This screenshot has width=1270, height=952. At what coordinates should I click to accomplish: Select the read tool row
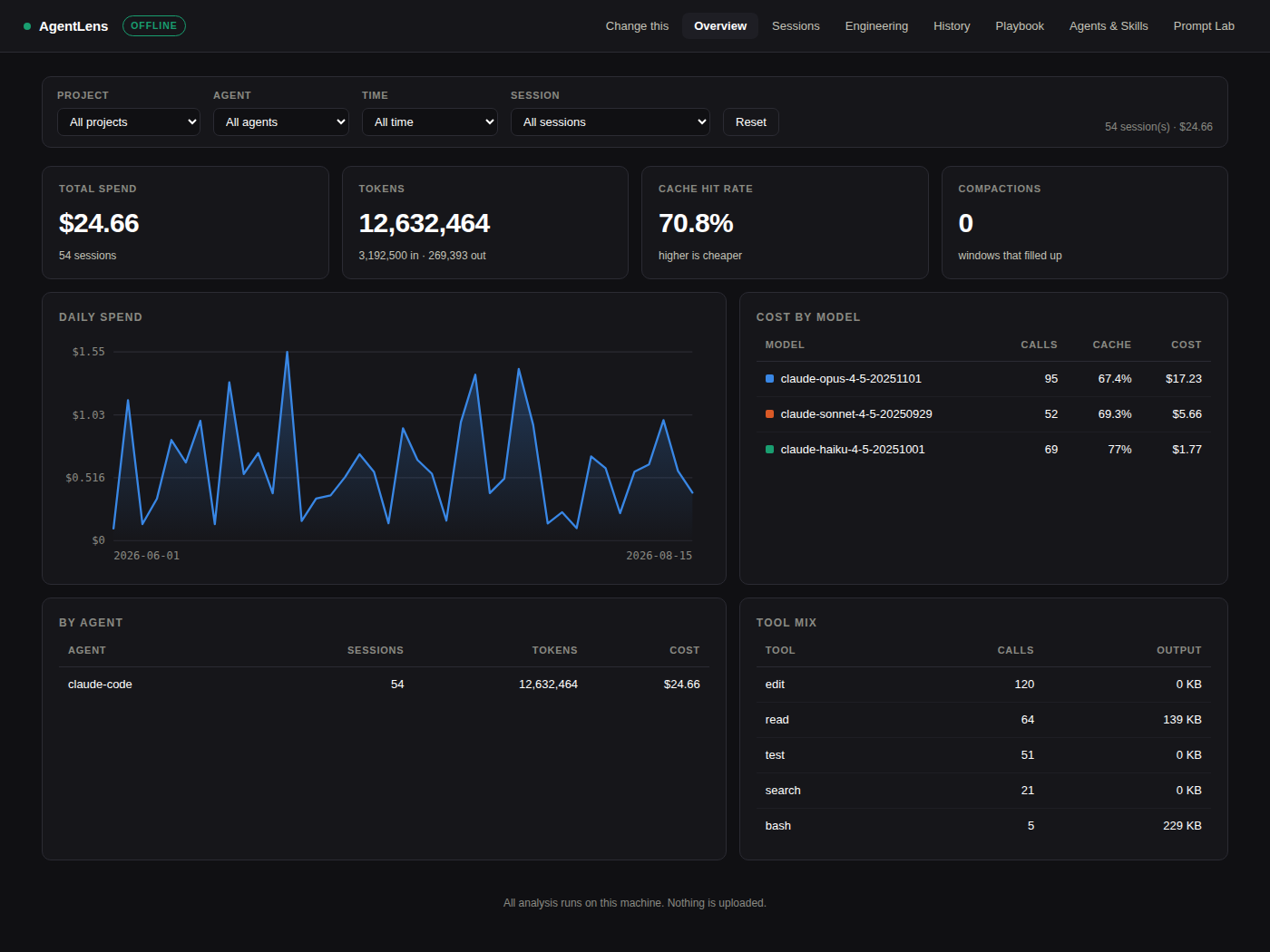[x=983, y=720]
